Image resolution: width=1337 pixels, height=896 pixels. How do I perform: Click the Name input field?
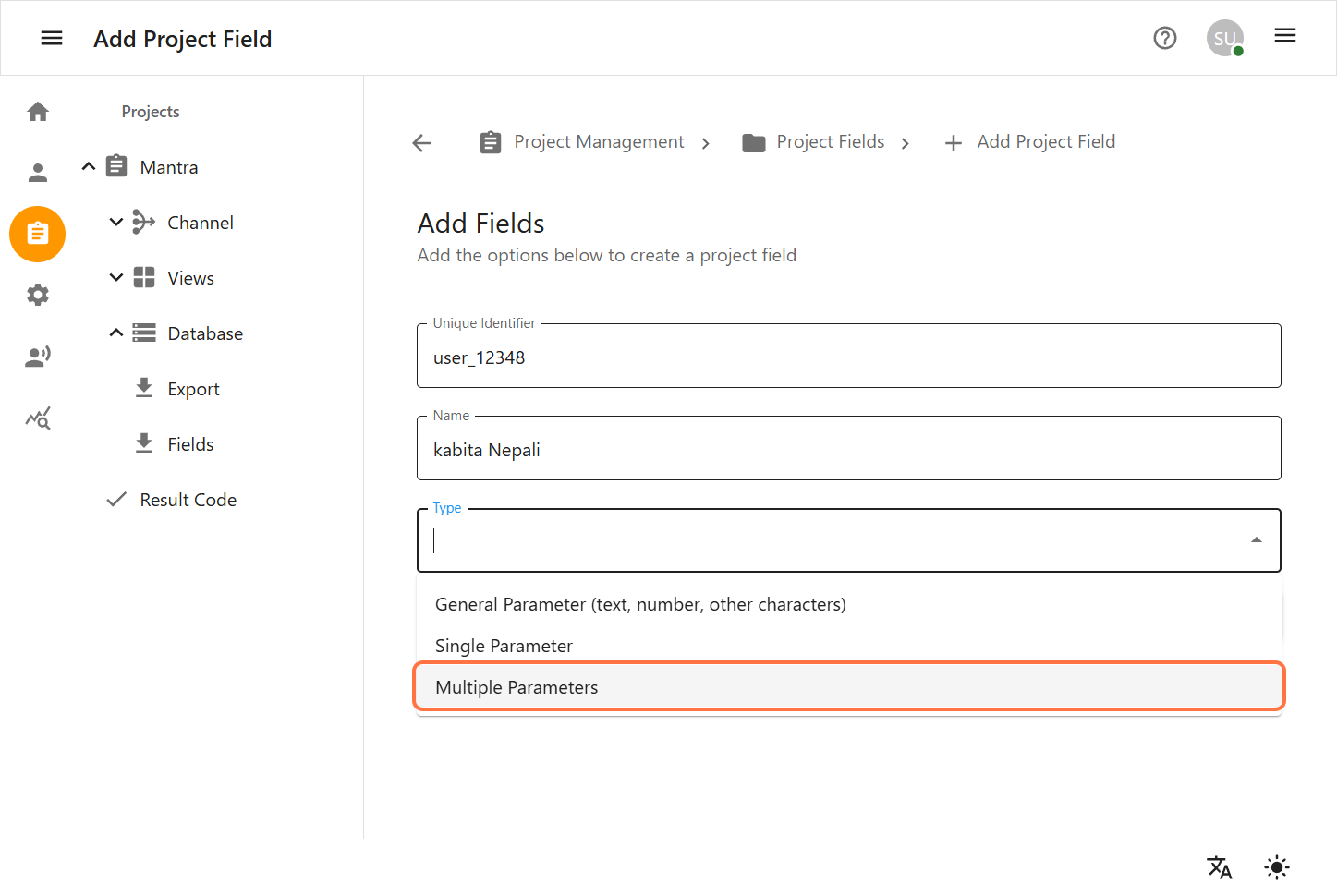click(x=848, y=450)
